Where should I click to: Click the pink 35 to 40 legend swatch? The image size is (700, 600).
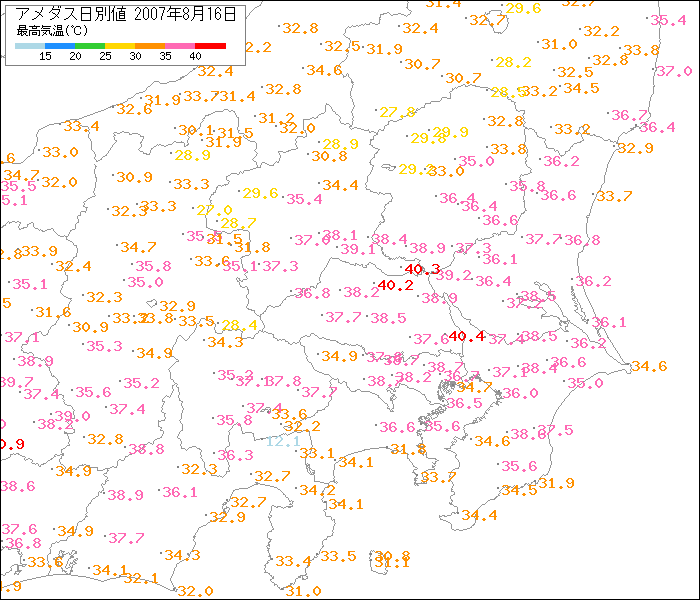(180, 45)
